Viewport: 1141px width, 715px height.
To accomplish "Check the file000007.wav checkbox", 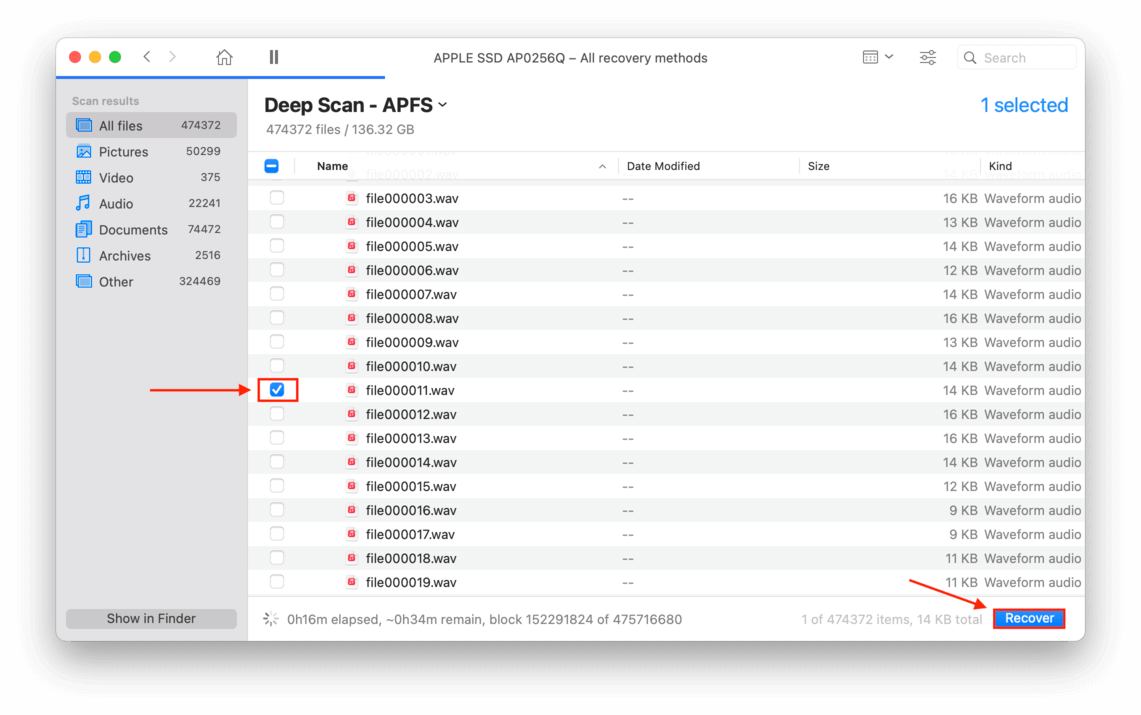I will pyautogui.click(x=277, y=294).
